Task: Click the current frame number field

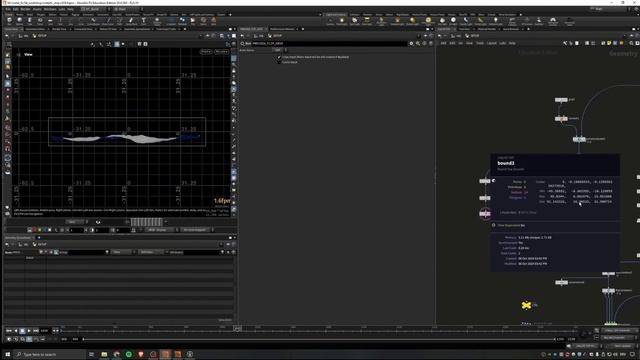Action: (44, 331)
